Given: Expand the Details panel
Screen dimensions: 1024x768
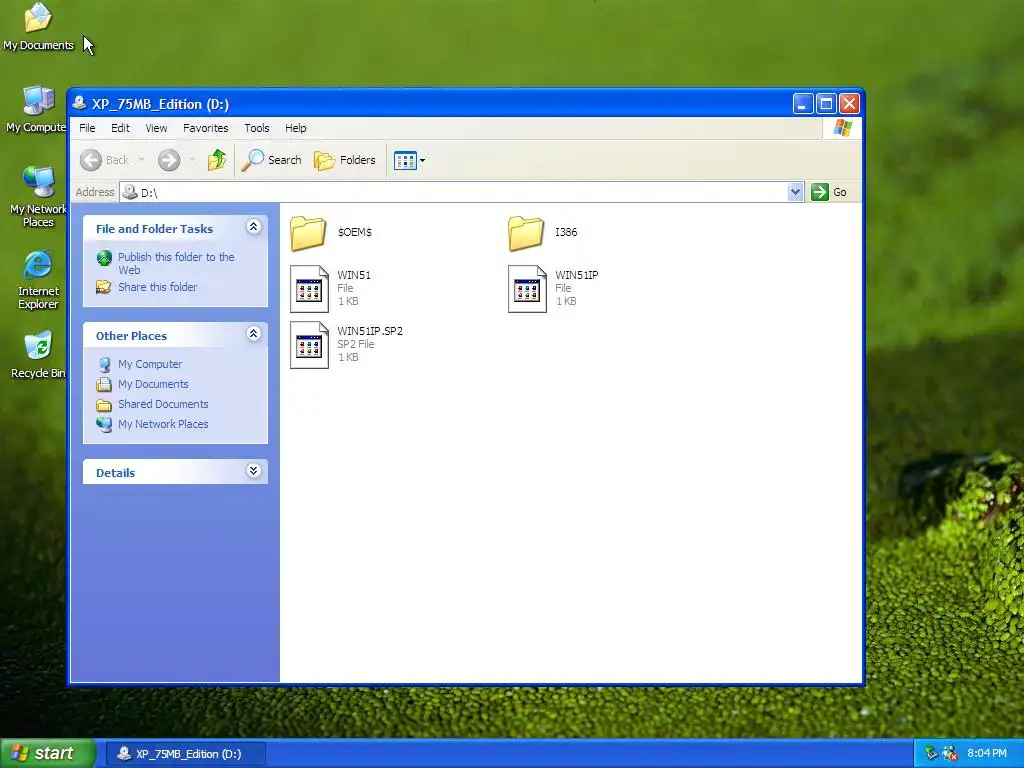Looking at the screenshot, I should pyautogui.click(x=253, y=471).
